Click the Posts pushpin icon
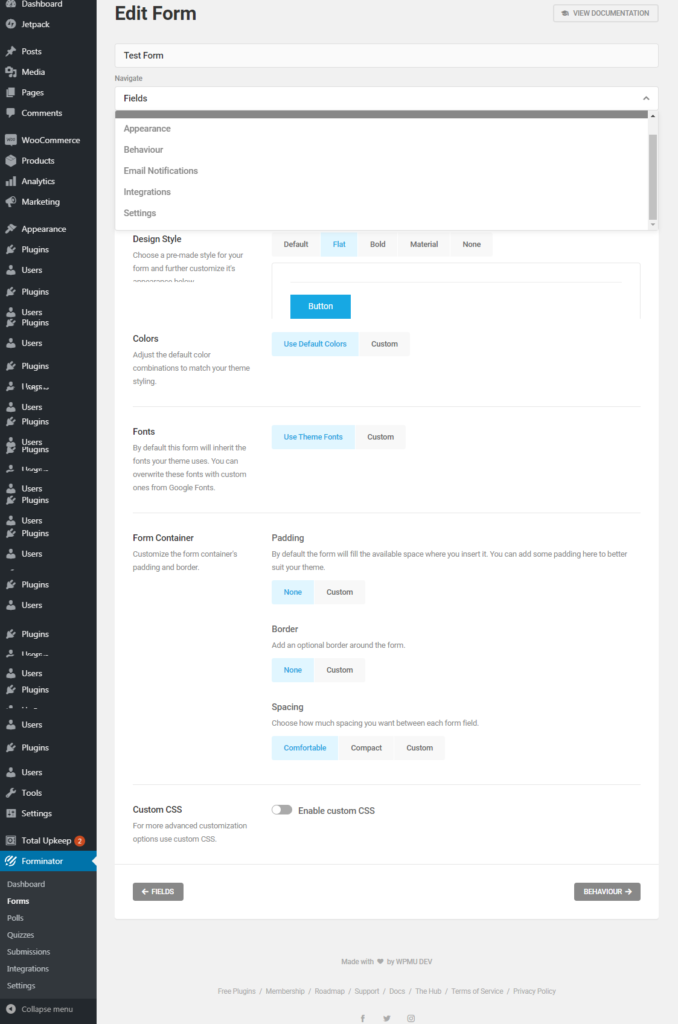Screen dimensions: 678x1024 tap(10, 51)
